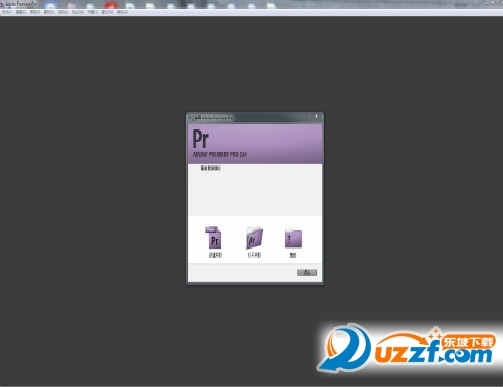Open the Edit menu

pos(21,12)
